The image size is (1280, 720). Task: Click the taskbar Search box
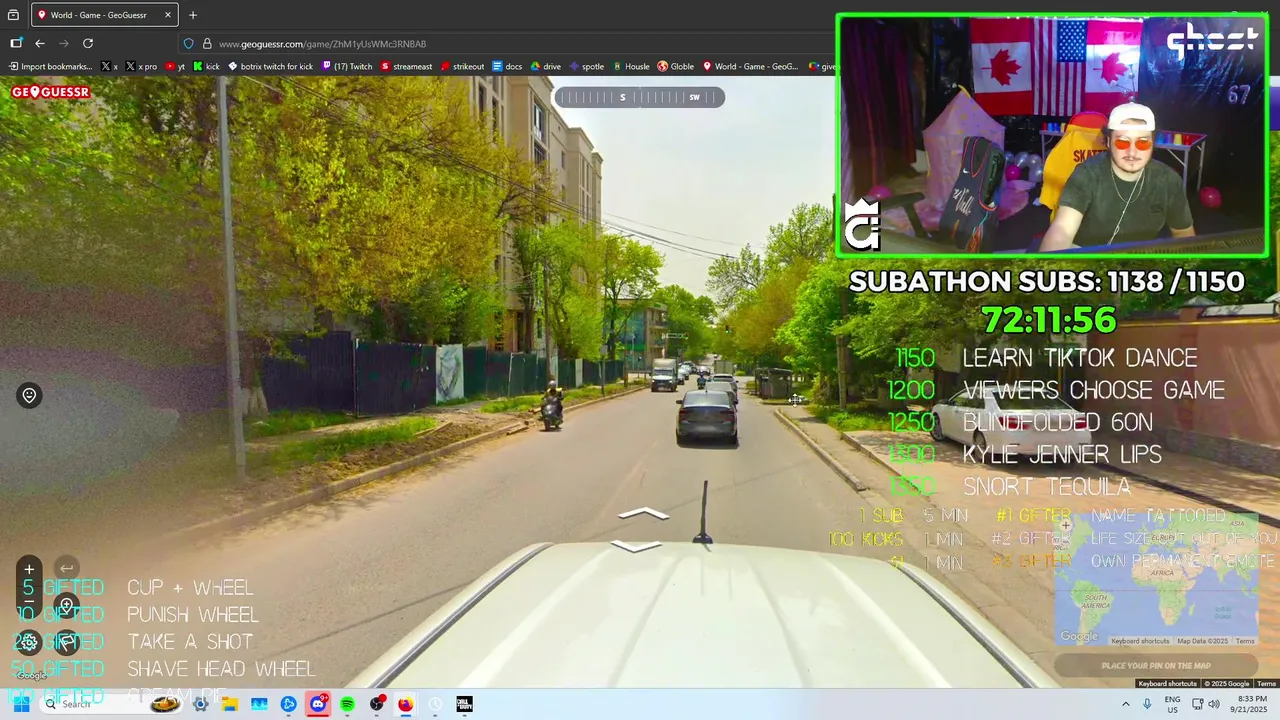tap(110, 704)
